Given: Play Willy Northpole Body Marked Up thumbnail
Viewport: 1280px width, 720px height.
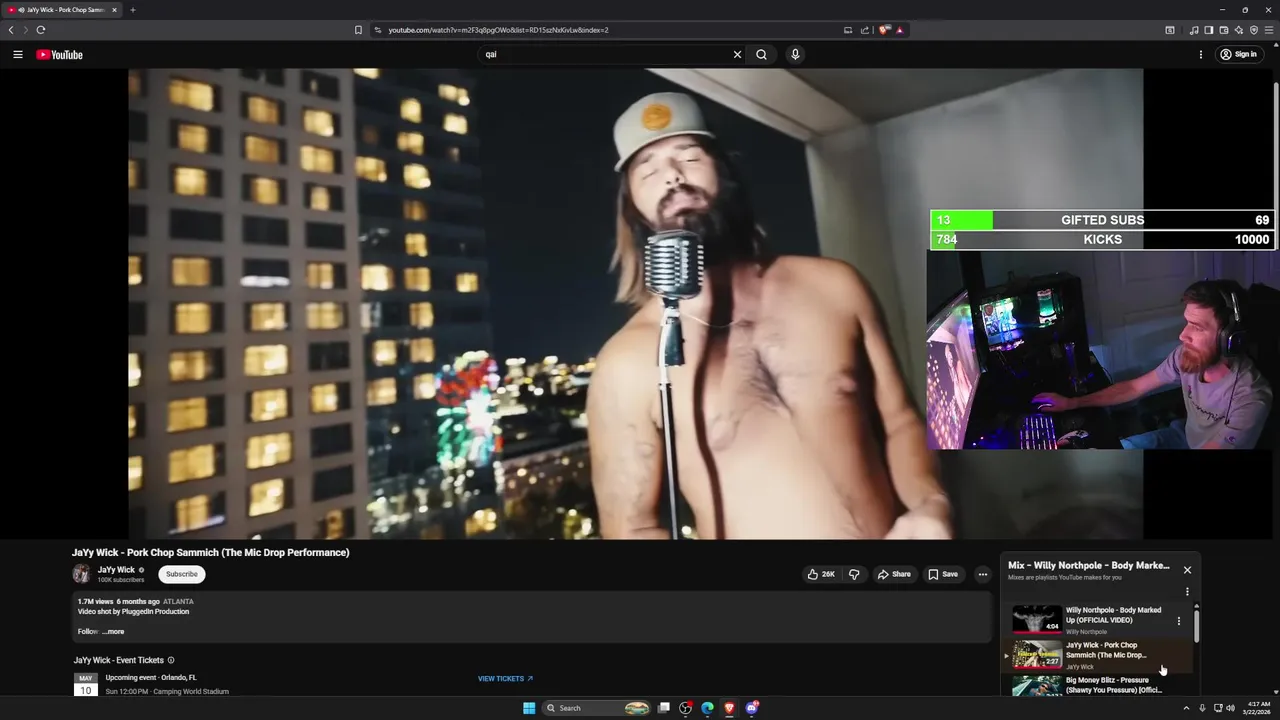Looking at the screenshot, I should [1037, 619].
